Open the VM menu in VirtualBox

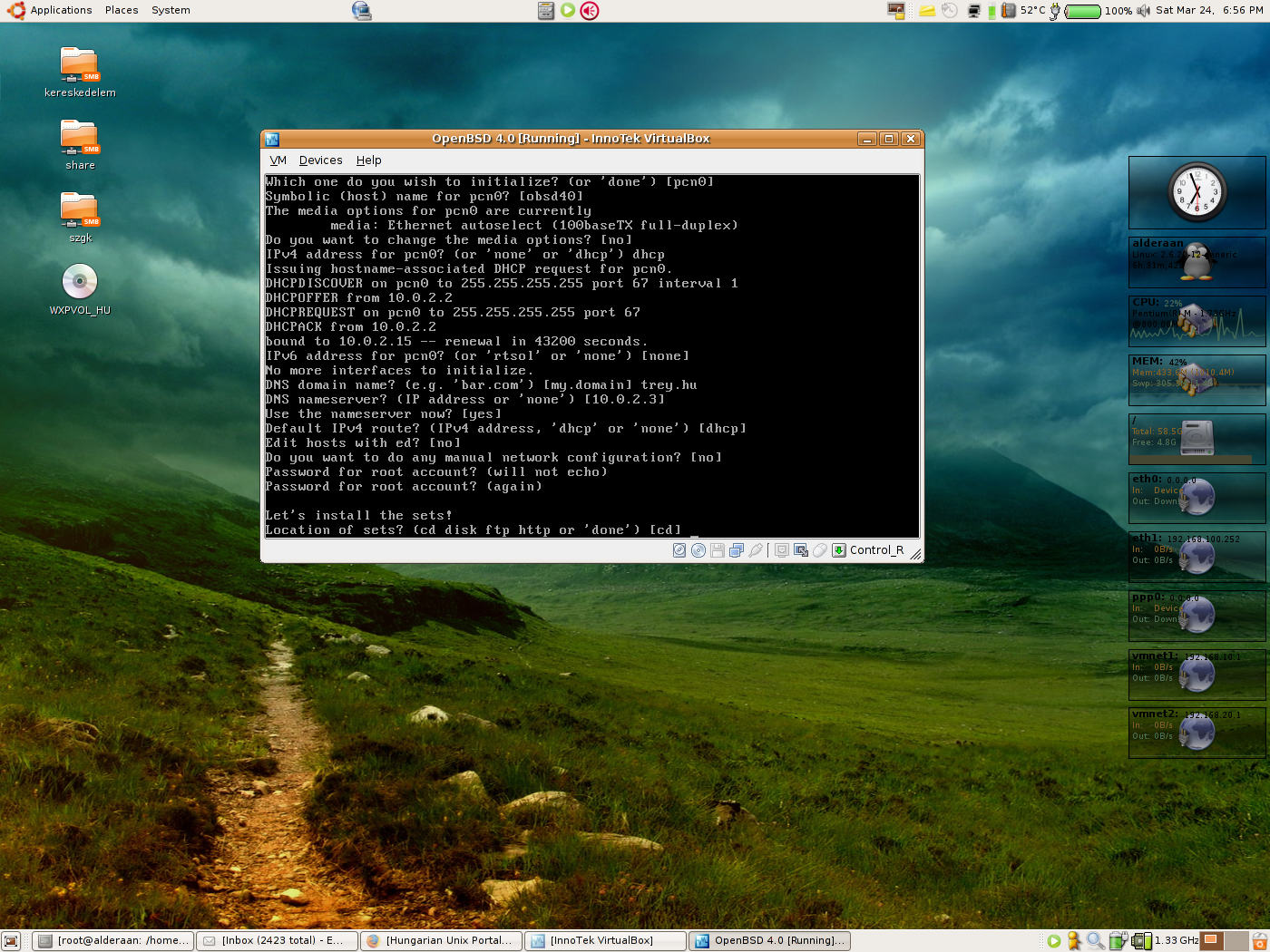[x=278, y=160]
